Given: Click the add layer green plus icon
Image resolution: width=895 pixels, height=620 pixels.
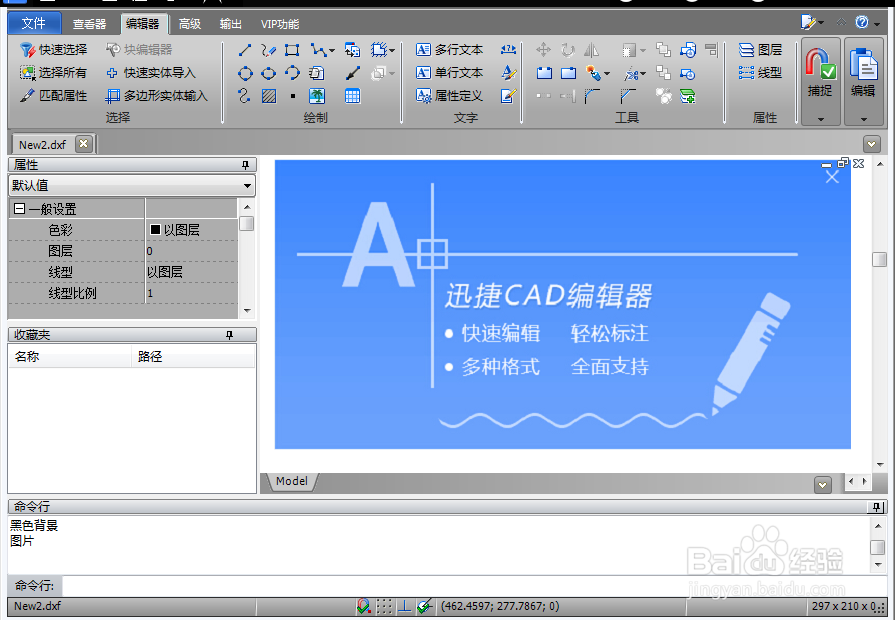Looking at the screenshot, I should point(688,96).
